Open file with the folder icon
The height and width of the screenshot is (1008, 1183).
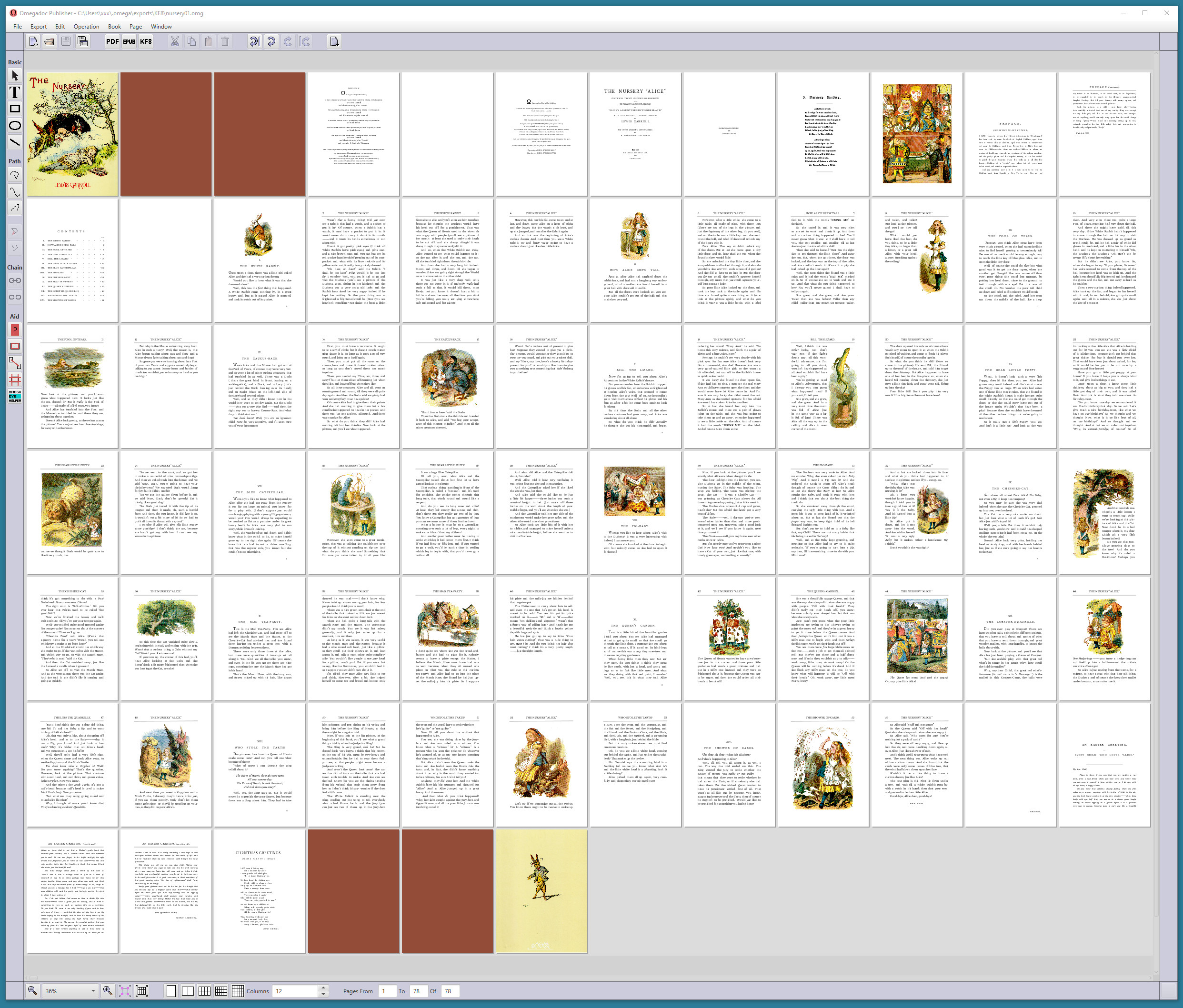coord(50,41)
